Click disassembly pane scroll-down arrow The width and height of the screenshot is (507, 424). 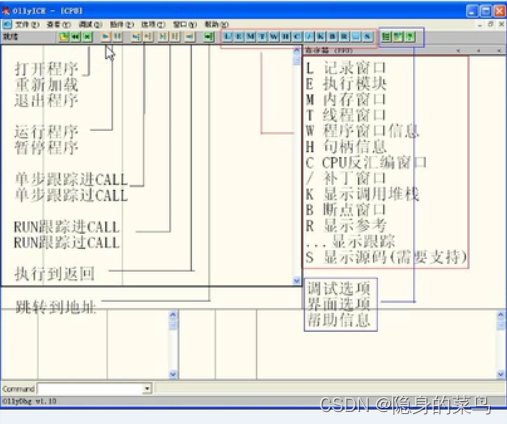tap(296, 281)
